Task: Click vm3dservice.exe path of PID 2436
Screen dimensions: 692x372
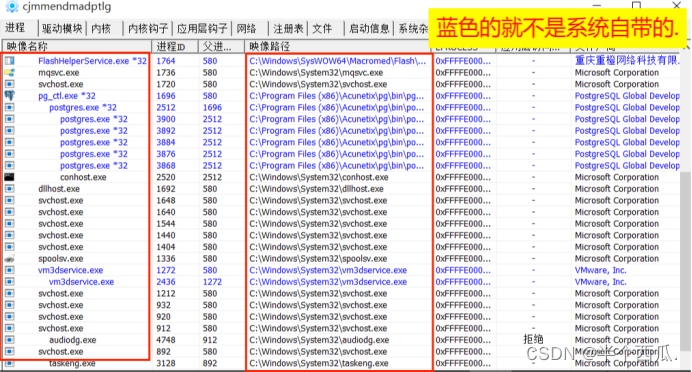Action: [x=328, y=282]
